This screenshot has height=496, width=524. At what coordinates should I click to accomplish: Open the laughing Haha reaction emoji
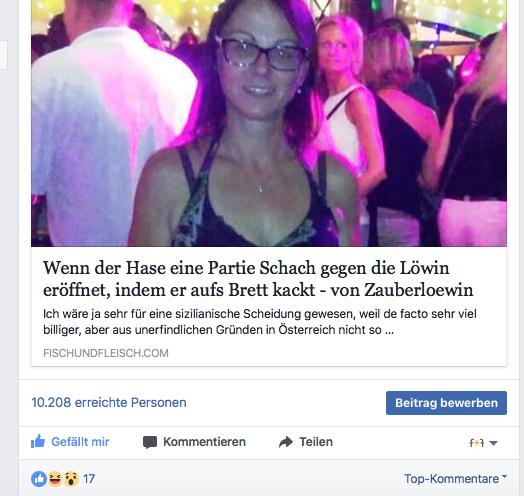55,479
